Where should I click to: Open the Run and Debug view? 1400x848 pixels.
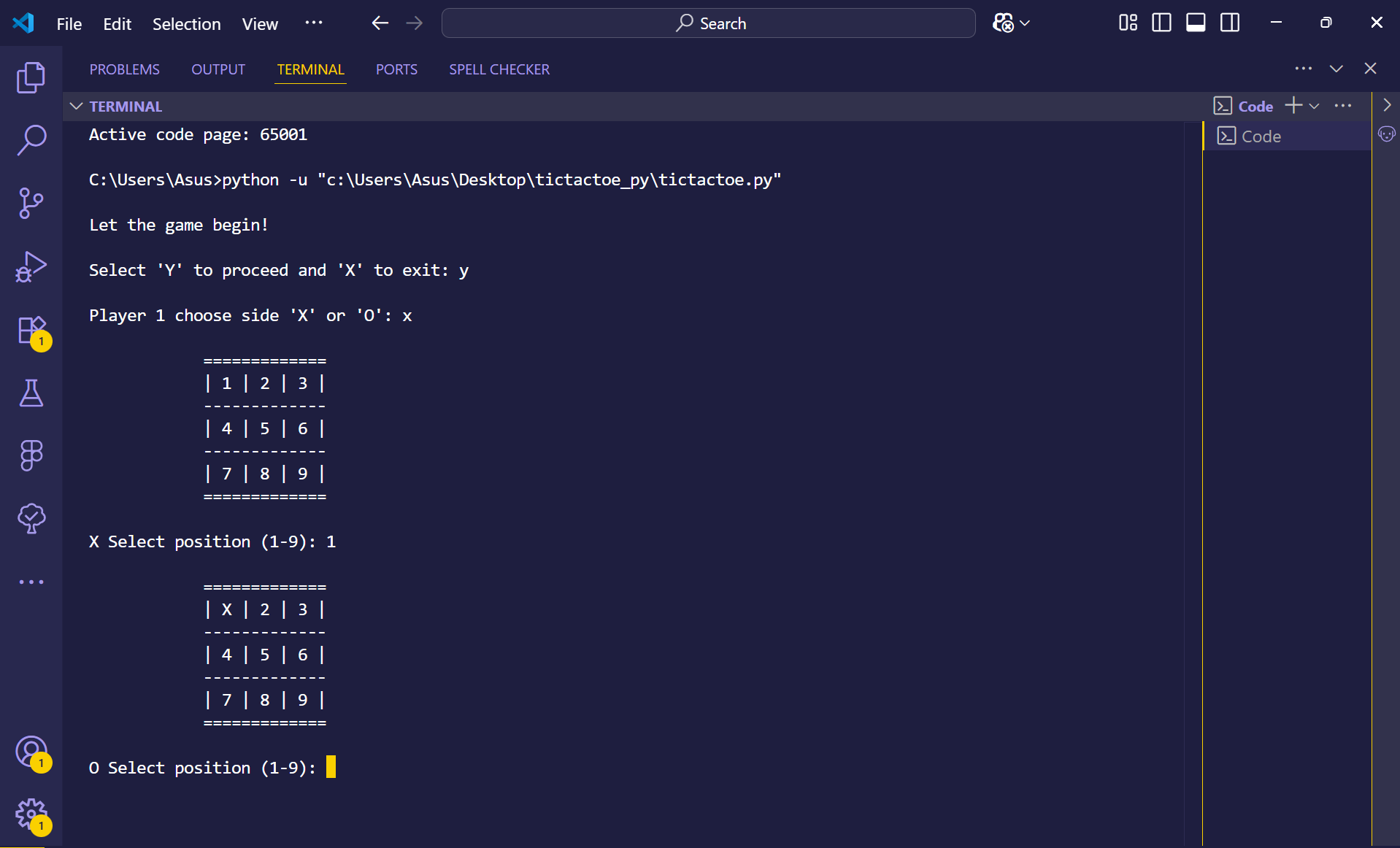(31, 266)
